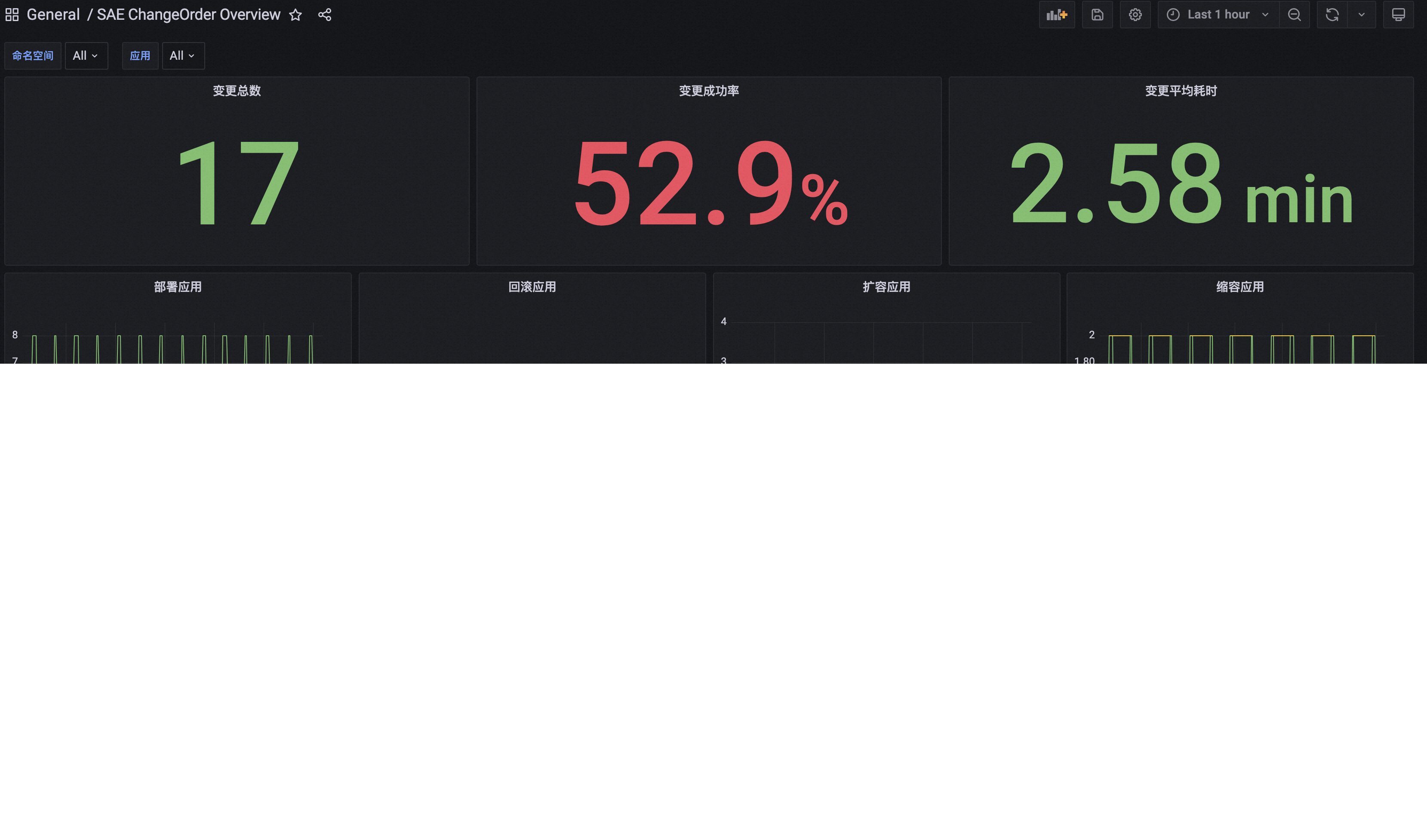1427x840 pixels.
Task: Click the Add panel icon
Action: tap(1057, 15)
